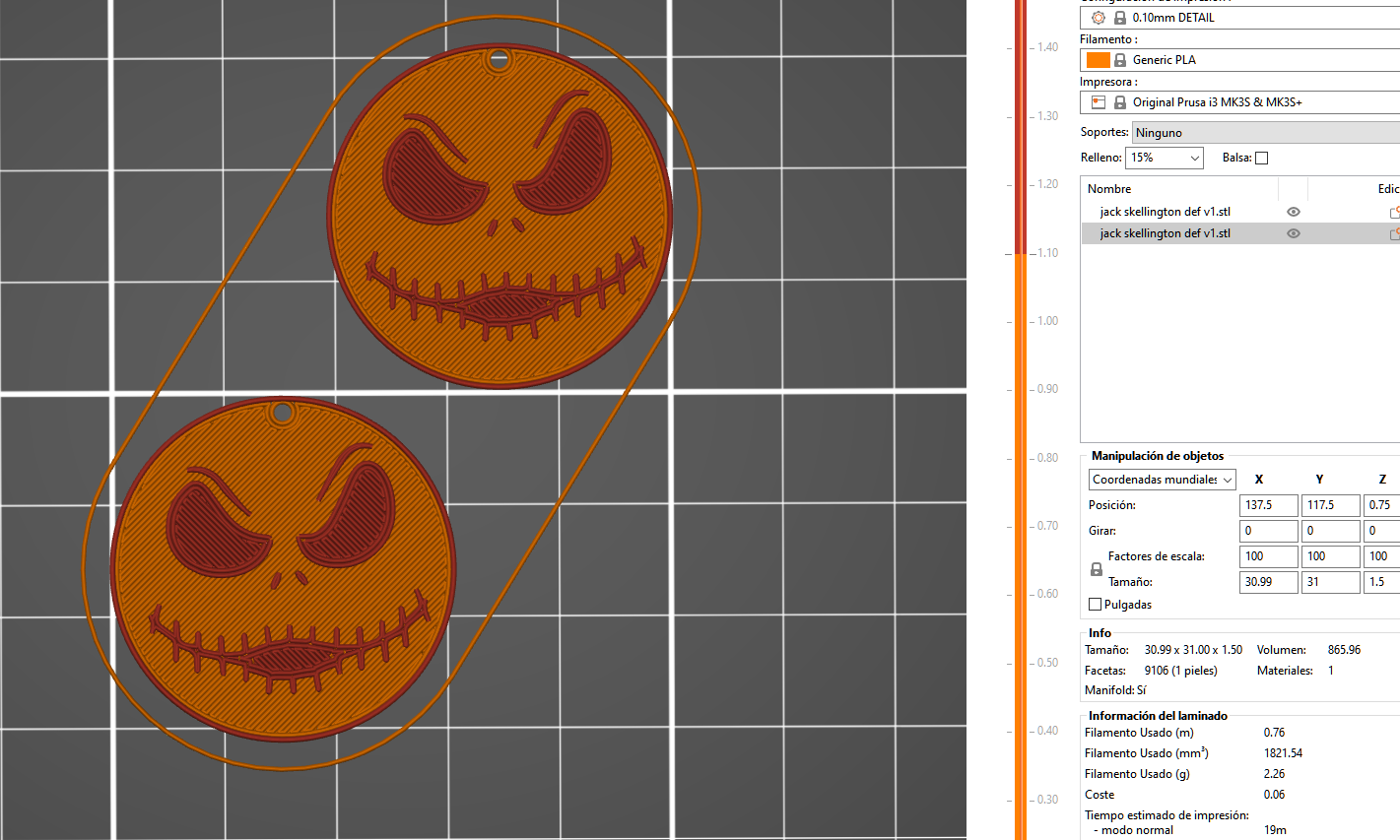Click the Posición Z field showing 0.75
The height and width of the screenshot is (840, 1400).
point(1382,505)
